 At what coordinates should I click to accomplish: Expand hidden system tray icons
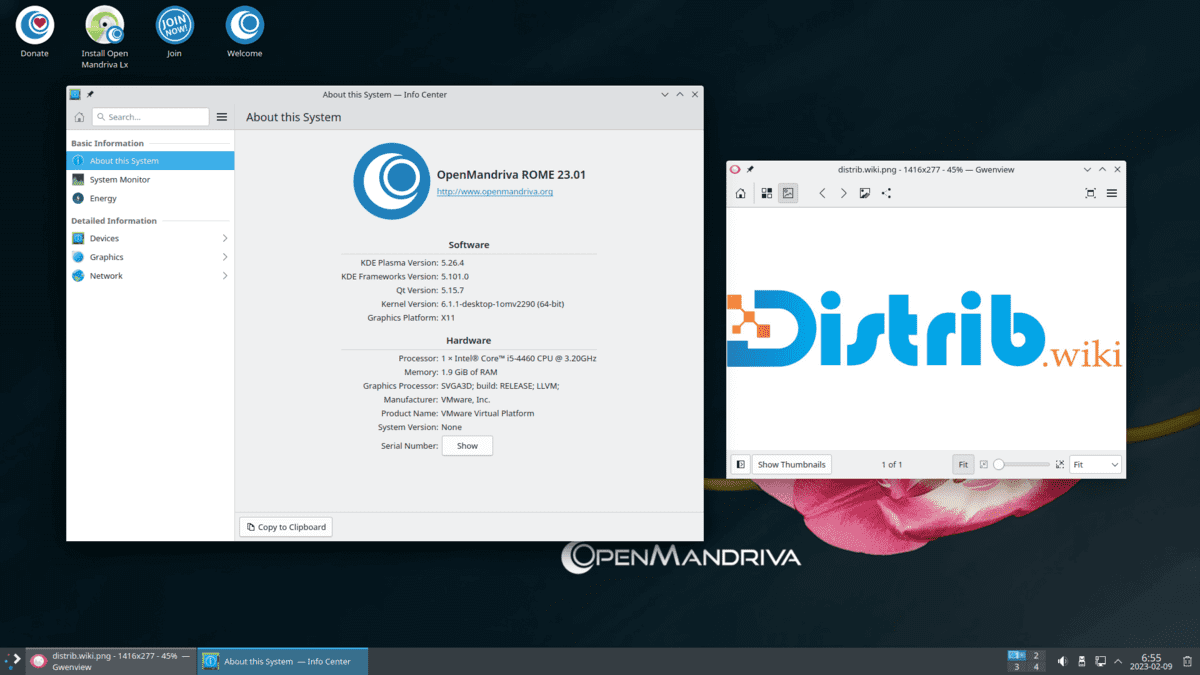pos(1119,661)
